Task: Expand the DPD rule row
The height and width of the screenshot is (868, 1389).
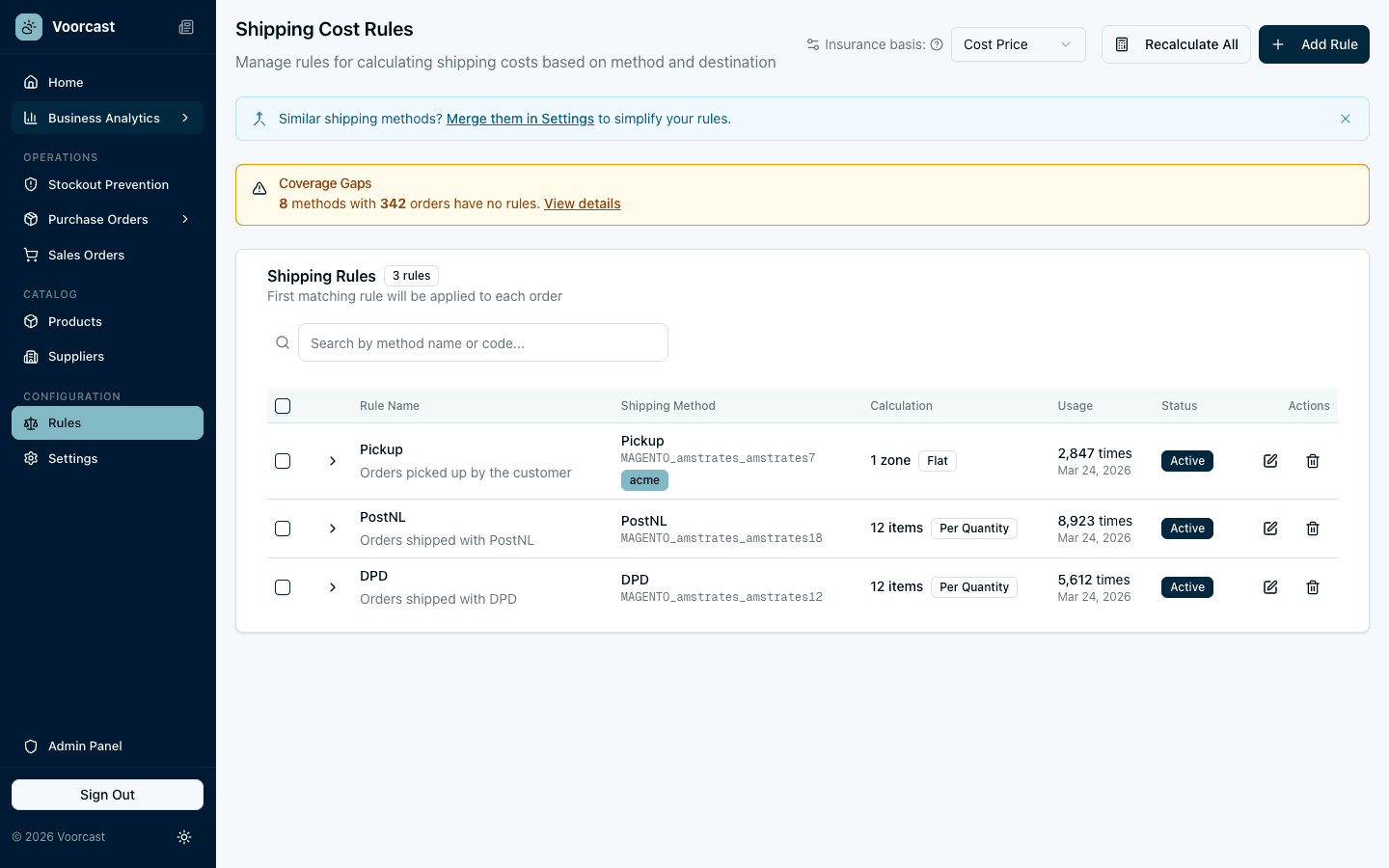Action: (333, 587)
